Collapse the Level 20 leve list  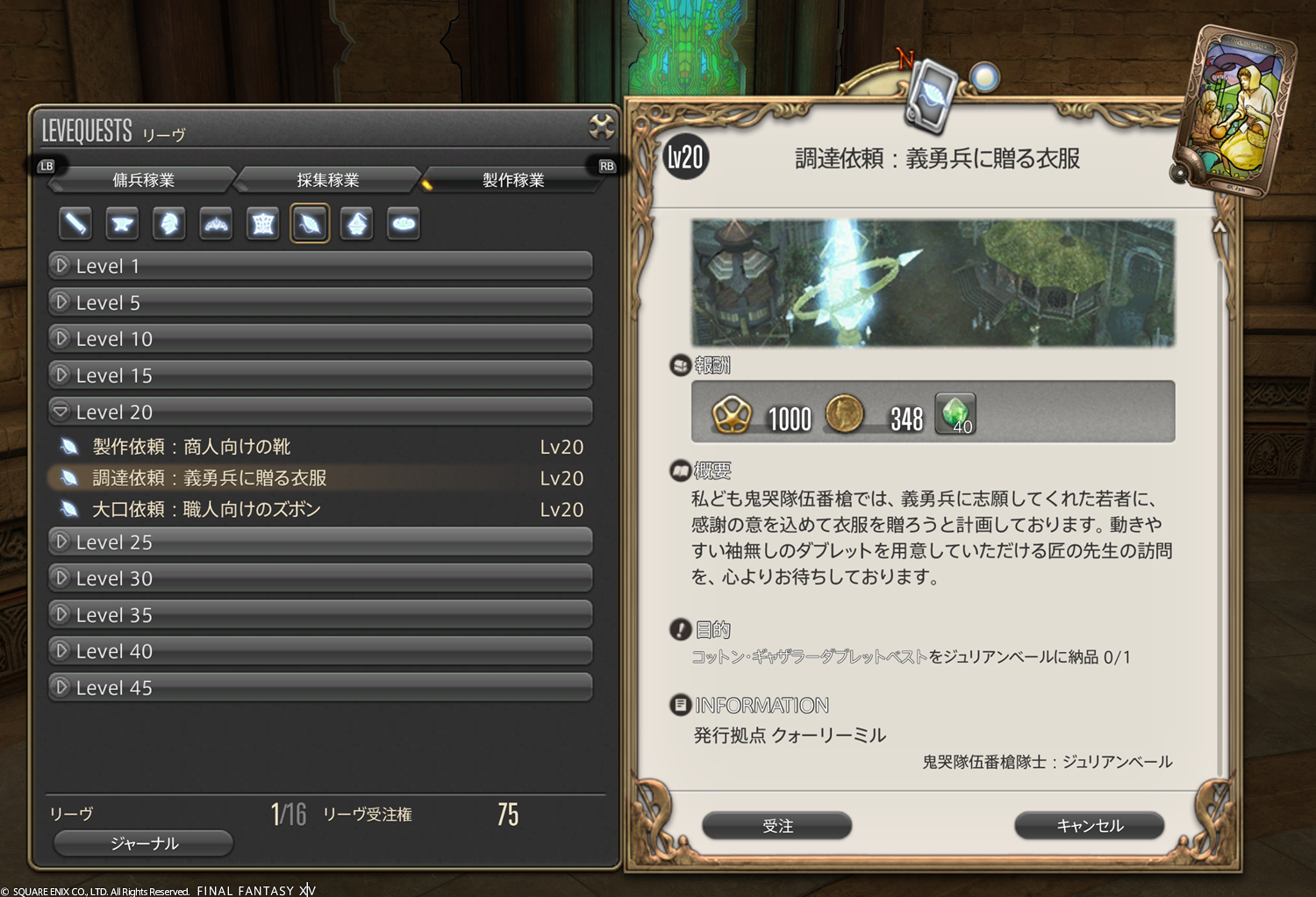point(320,412)
